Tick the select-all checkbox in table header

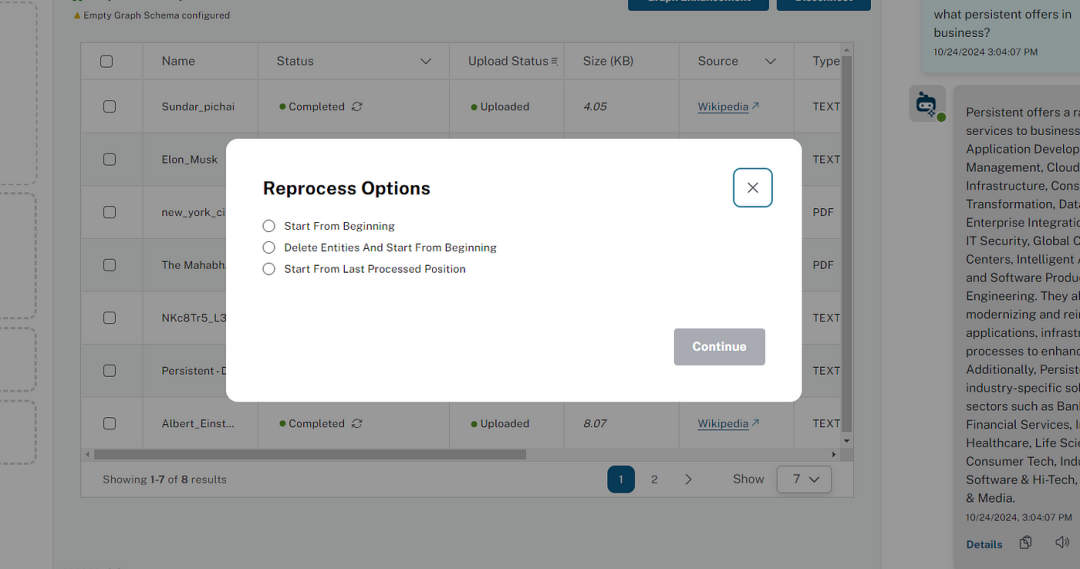pos(107,61)
